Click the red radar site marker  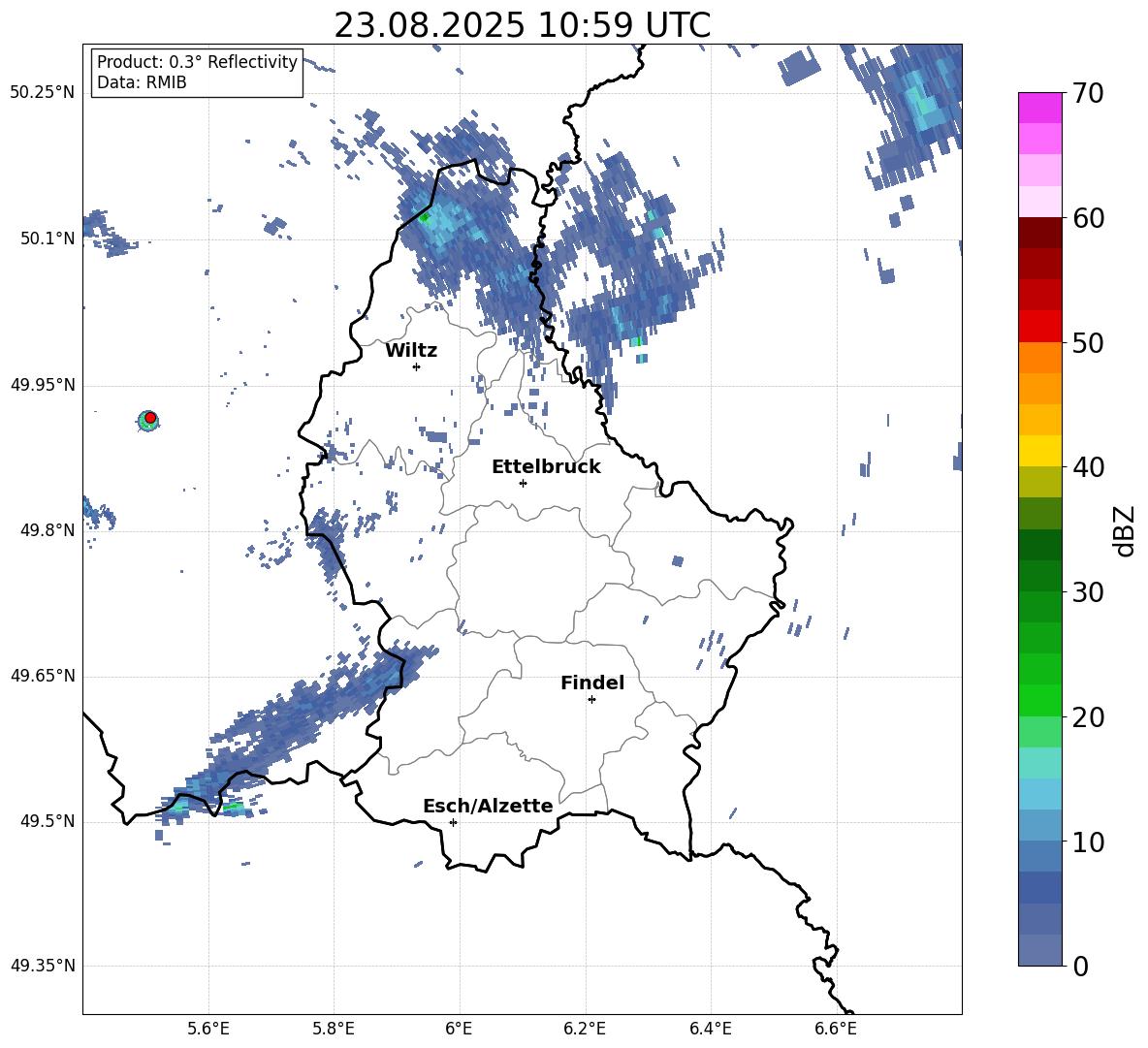coord(150,418)
